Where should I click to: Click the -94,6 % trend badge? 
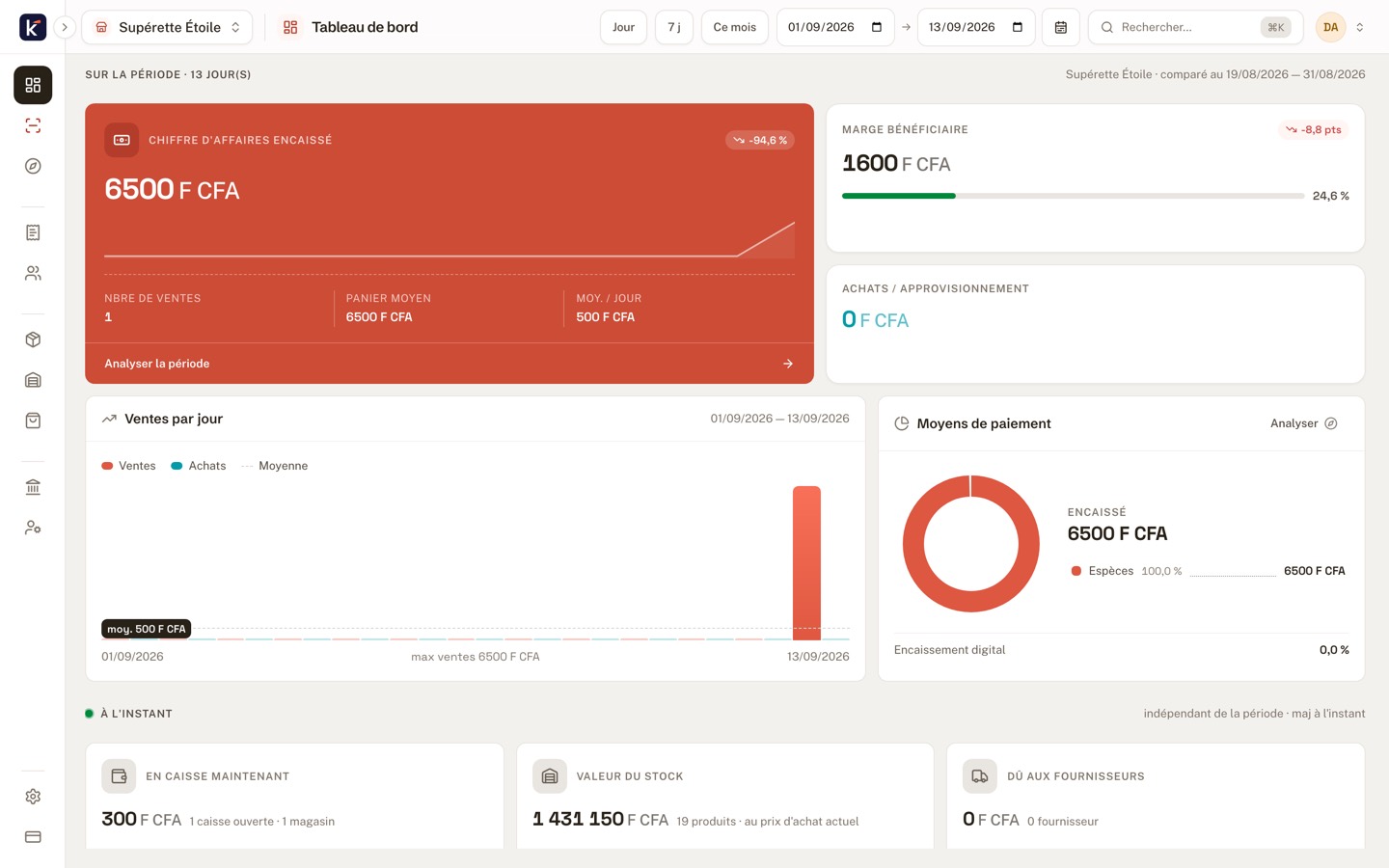tap(760, 140)
